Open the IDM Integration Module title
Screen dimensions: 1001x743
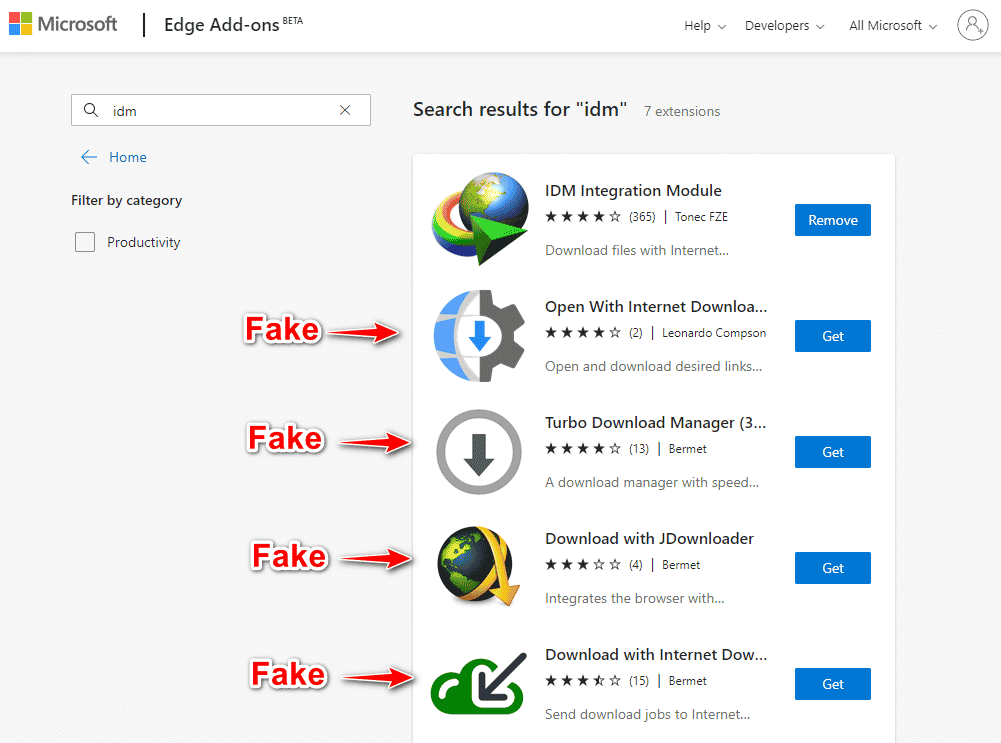coord(633,190)
